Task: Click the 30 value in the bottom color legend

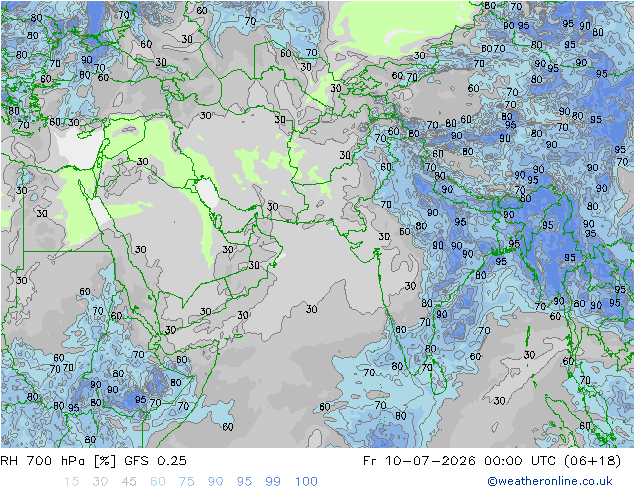Action: (x=100, y=482)
